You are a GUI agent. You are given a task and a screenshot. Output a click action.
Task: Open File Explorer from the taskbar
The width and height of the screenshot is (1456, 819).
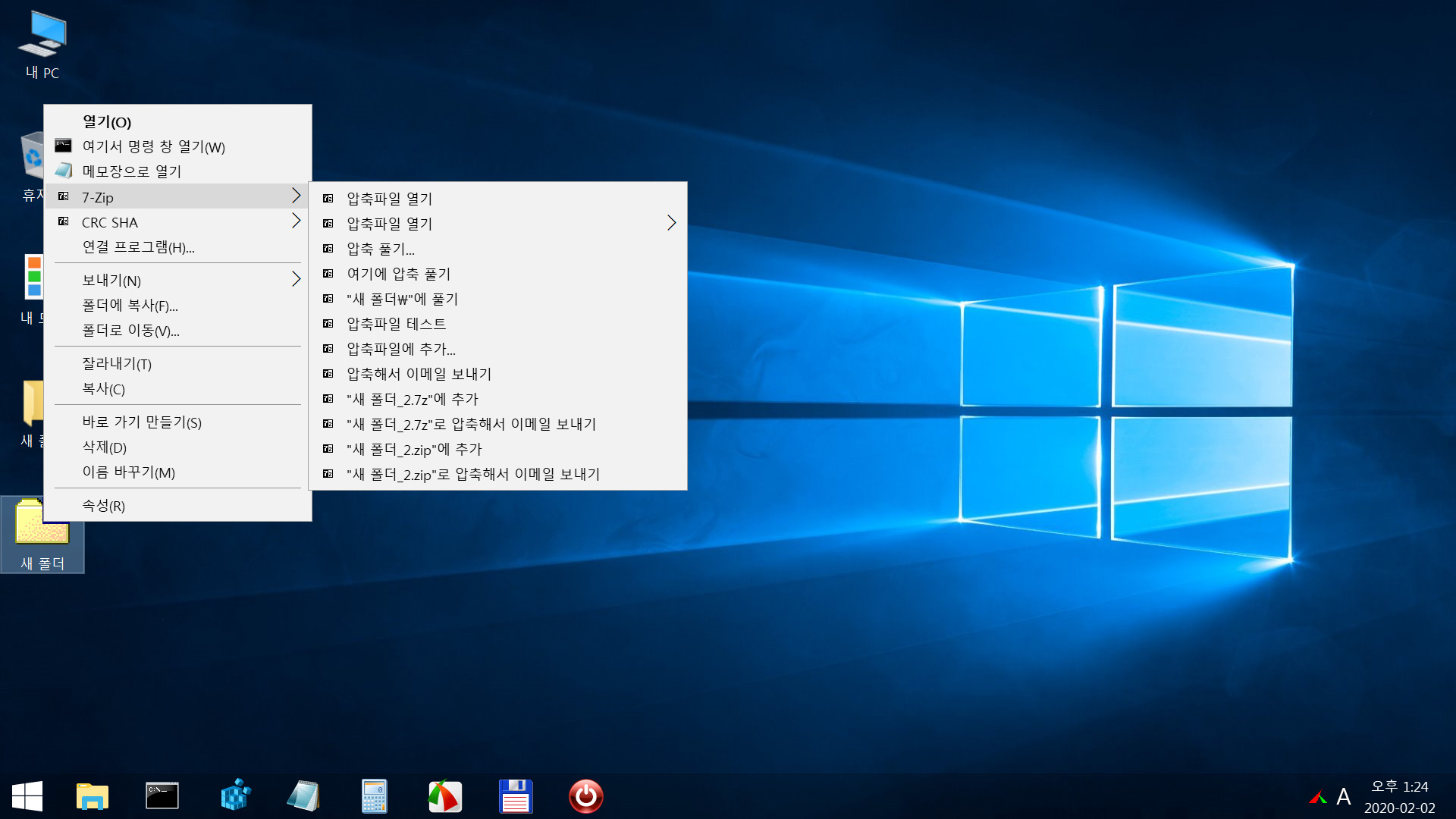[x=93, y=796]
